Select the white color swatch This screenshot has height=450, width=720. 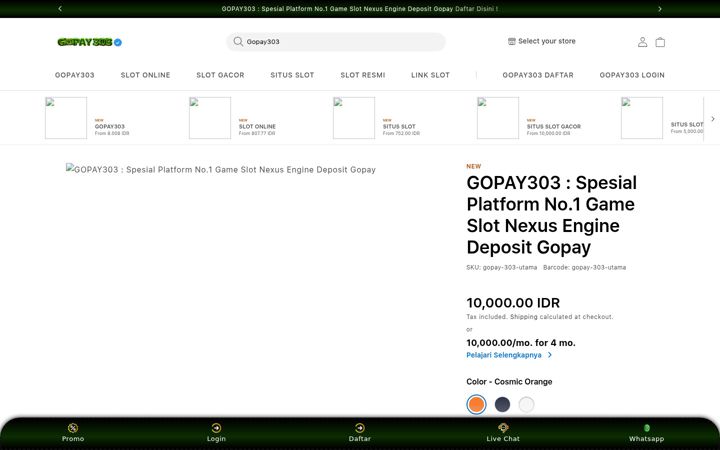pos(526,405)
